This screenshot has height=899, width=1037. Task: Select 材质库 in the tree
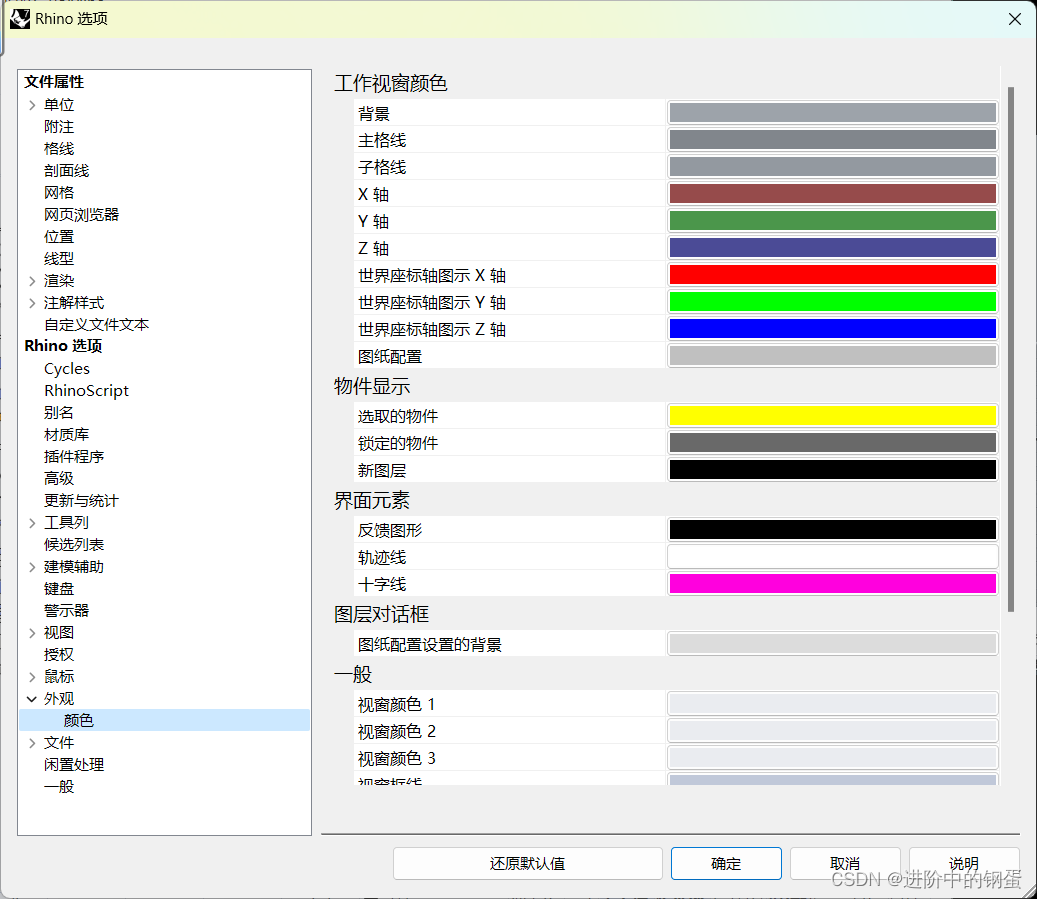(66, 435)
